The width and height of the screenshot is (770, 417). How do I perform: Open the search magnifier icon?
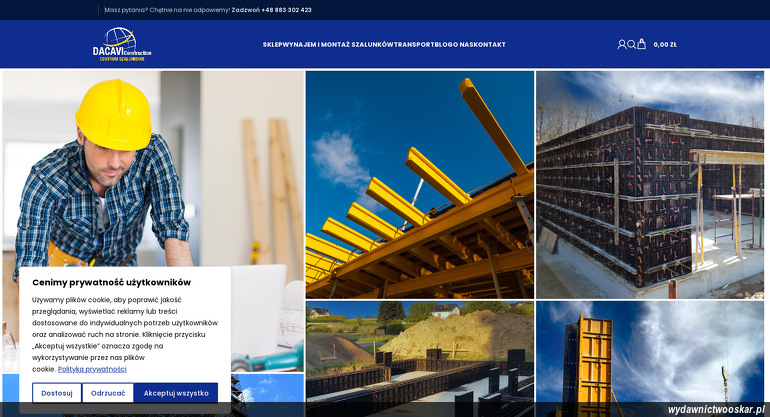(x=632, y=45)
